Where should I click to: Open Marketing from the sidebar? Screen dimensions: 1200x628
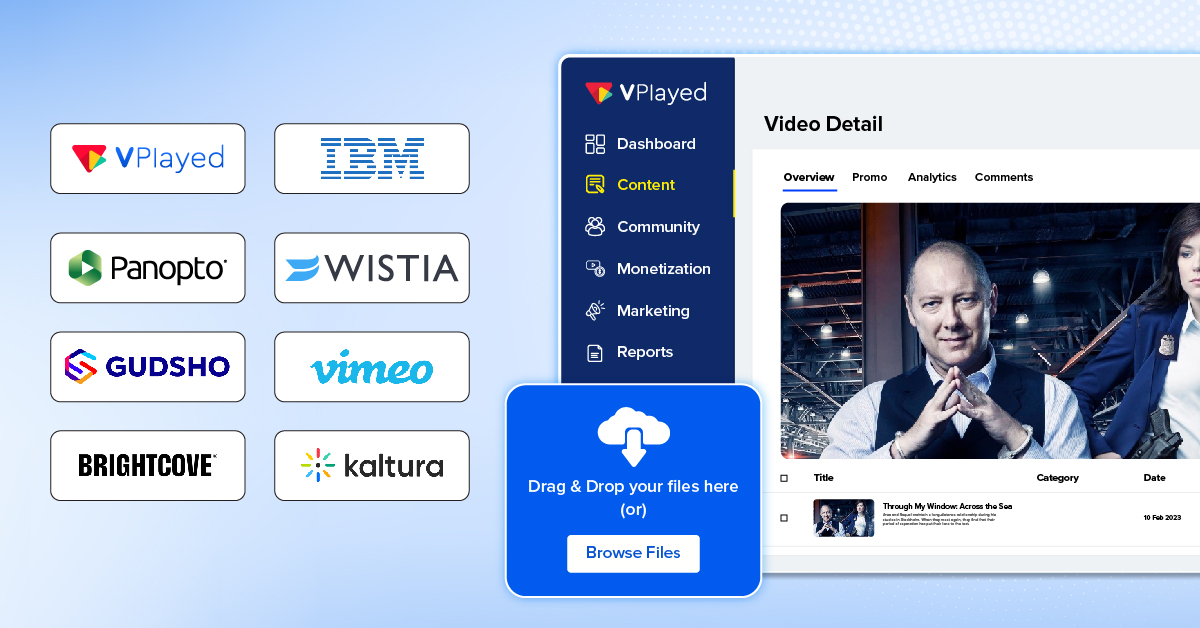(x=653, y=311)
